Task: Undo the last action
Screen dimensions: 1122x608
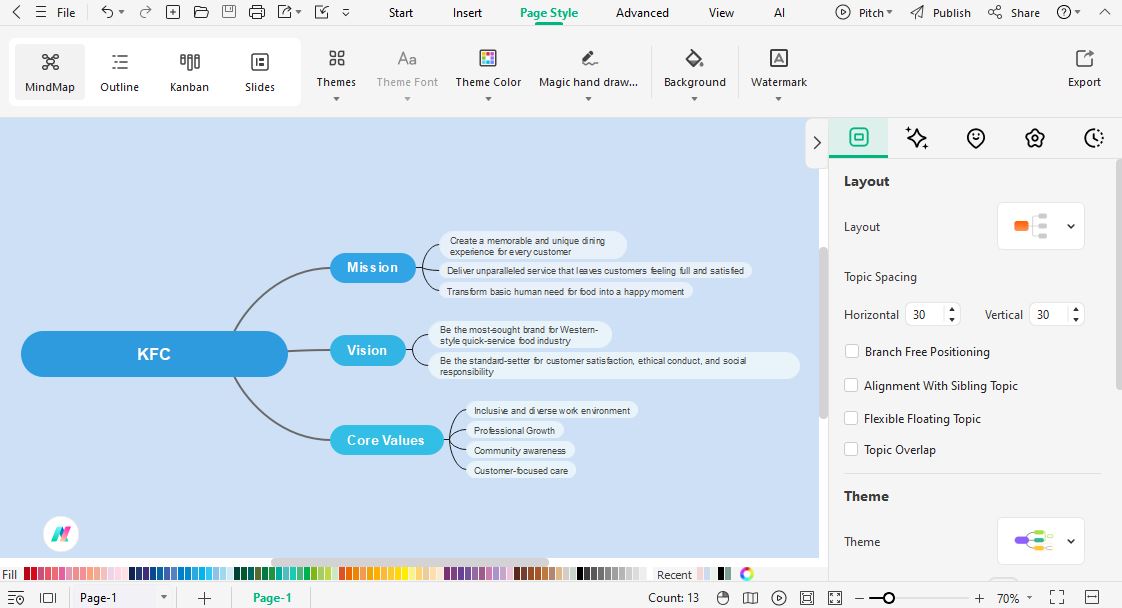Action: [107, 12]
